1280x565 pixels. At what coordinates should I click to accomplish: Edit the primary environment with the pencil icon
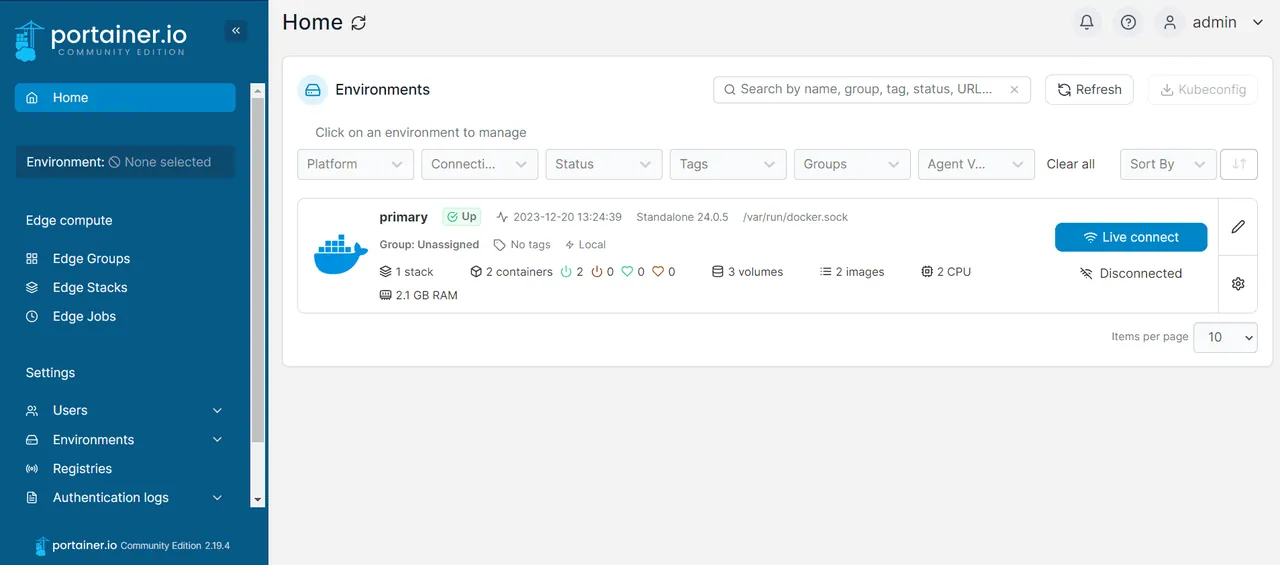(x=1238, y=227)
